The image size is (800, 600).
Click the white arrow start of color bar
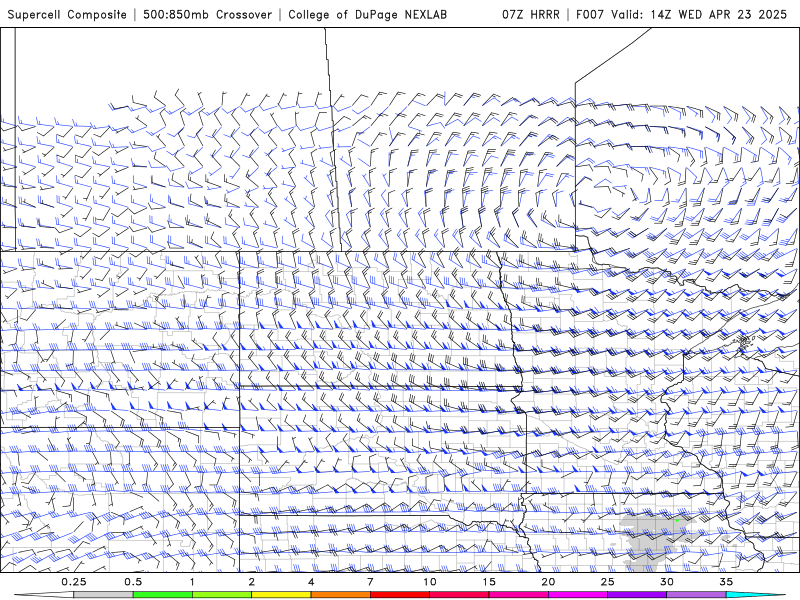pos(44,595)
